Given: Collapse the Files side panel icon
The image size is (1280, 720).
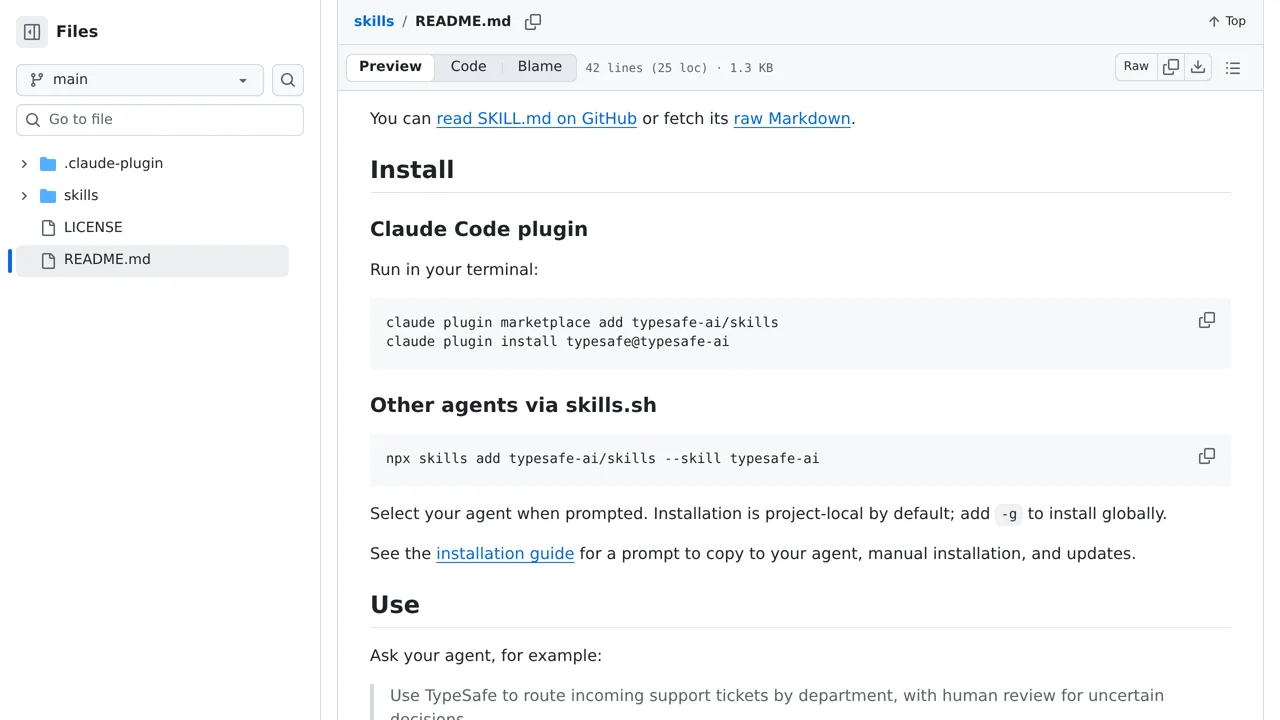Looking at the screenshot, I should pos(32,32).
